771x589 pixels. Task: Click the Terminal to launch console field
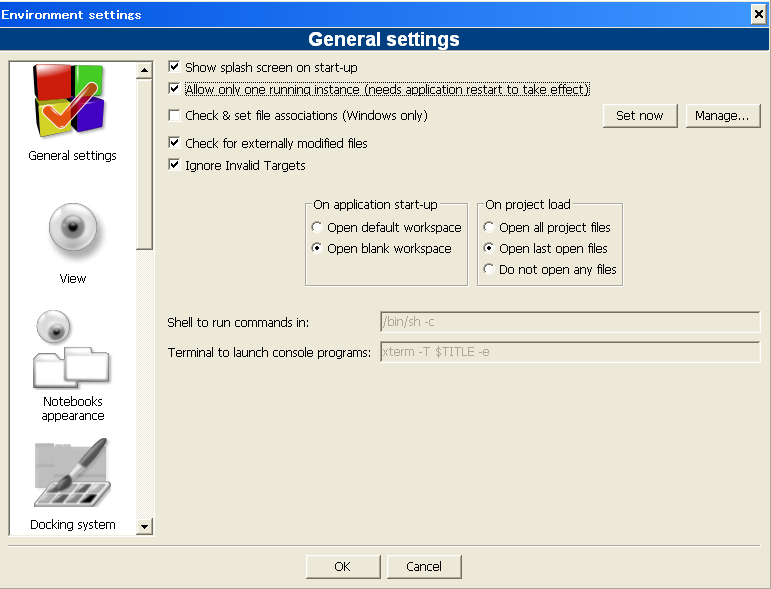570,352
